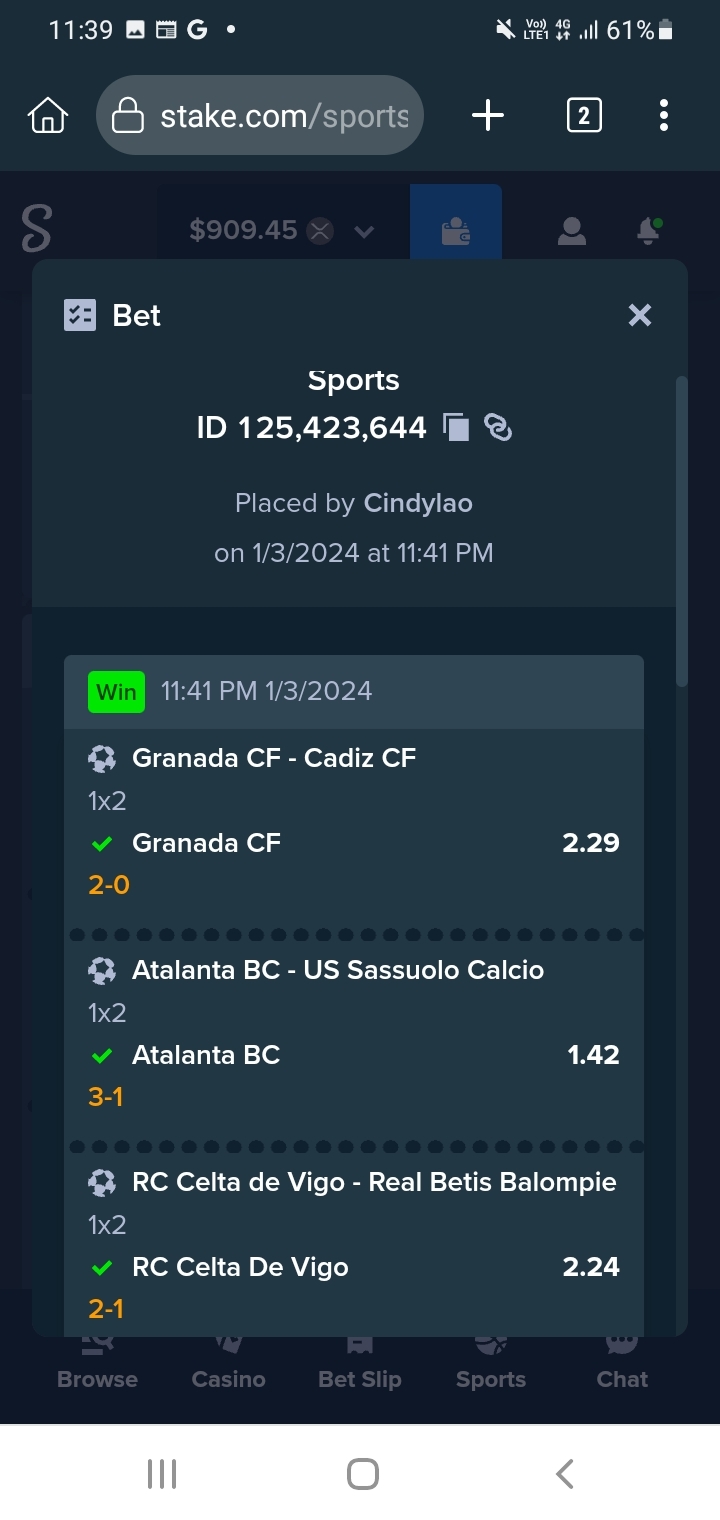Image resolution: width=720 pixels, height=1520 pixels.
Task: Tap the stake.com address bar
Action: coord(260,116)
